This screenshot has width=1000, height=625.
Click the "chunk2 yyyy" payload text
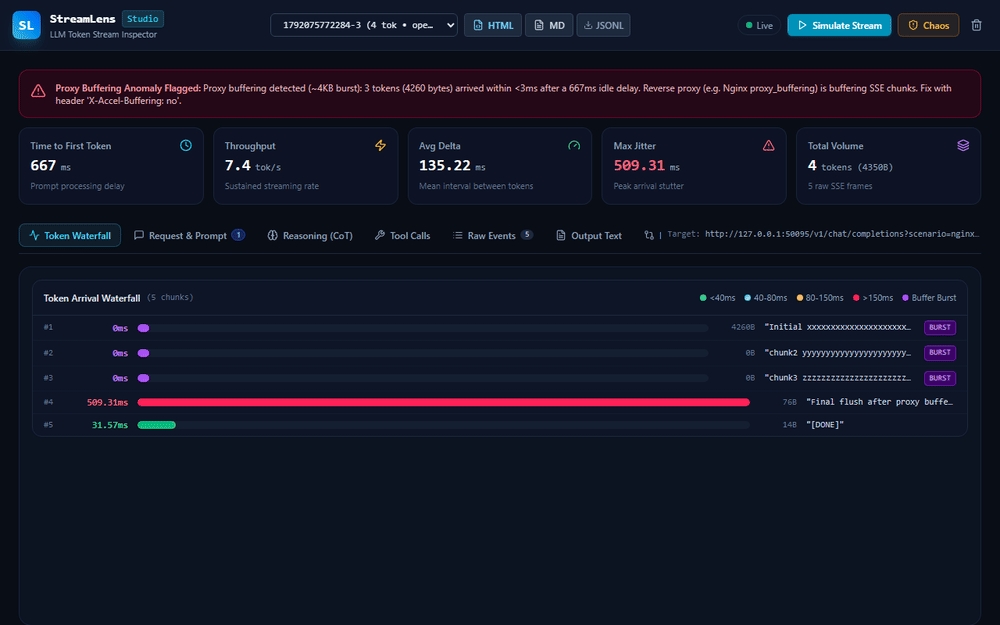[x=838, y=353]
